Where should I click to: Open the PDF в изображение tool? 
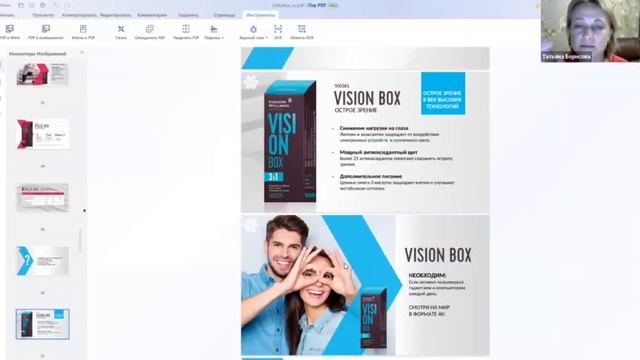coord(46,32)
